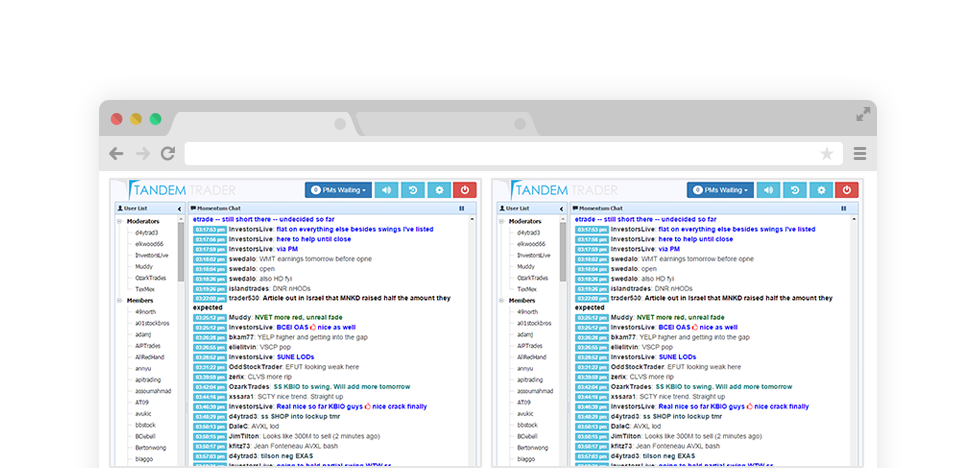Image resolution: width=965 pixels, height=468 pixels.
Task: Select member Bertonwong in right user list
Action: (x=532, y=448)
